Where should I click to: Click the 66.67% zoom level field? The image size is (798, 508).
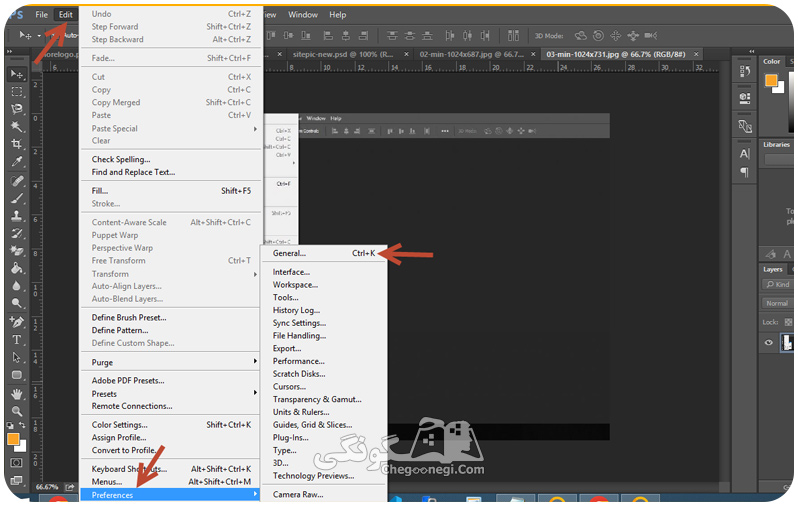(47, 487)
